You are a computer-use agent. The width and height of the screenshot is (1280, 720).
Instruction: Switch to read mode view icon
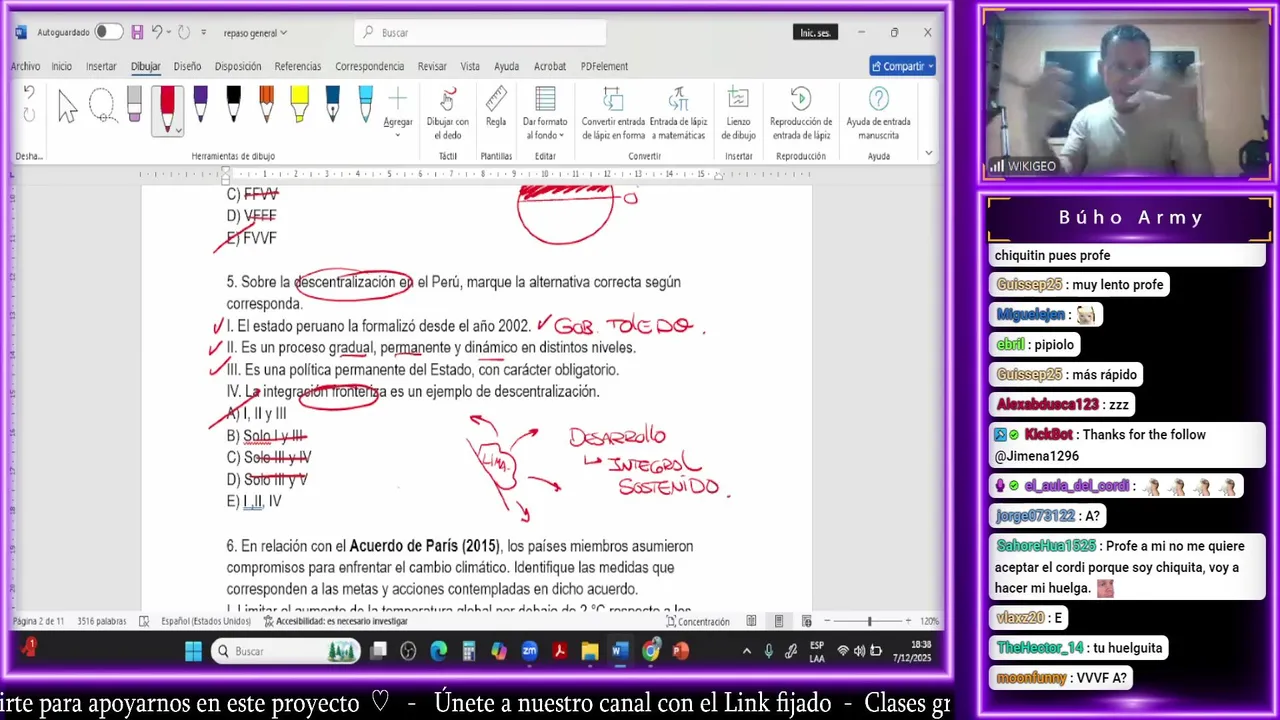click(x=751, y=621)
